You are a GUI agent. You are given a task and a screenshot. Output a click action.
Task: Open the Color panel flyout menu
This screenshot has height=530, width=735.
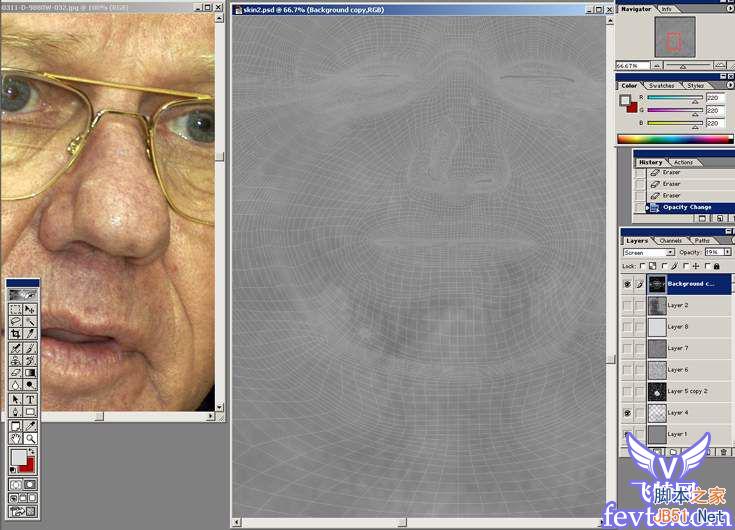click(x=730, y=85)
